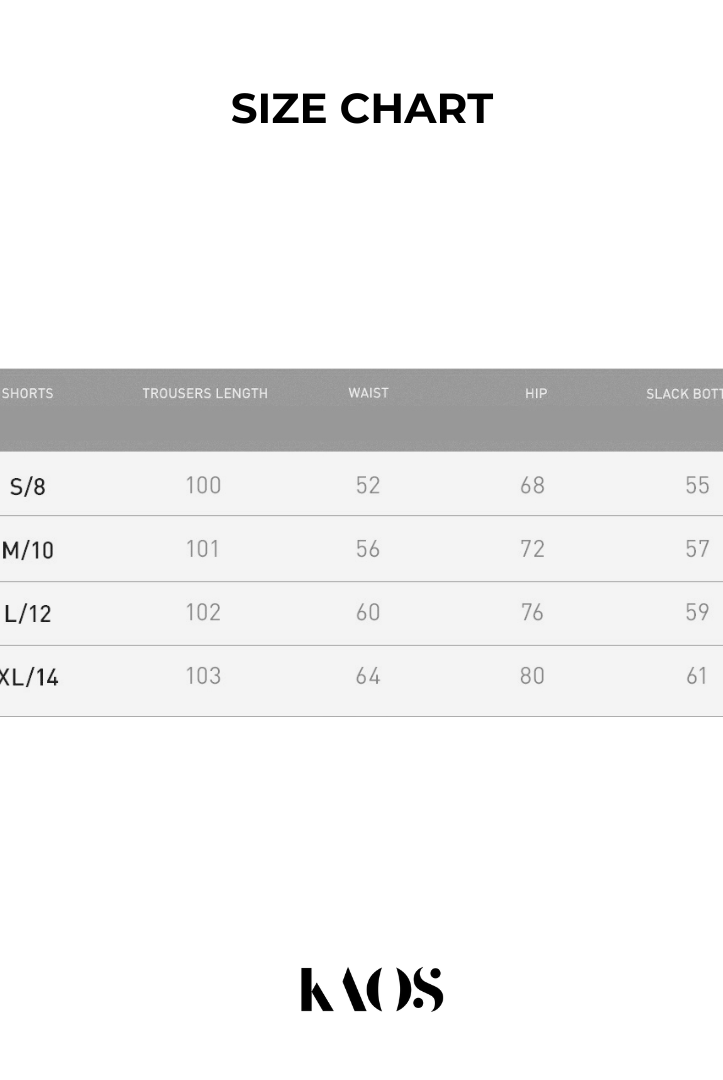This screenshot has height=1080, width=723.
Task: Click waist value 64 for XL/14
Action: click(368, 676)
